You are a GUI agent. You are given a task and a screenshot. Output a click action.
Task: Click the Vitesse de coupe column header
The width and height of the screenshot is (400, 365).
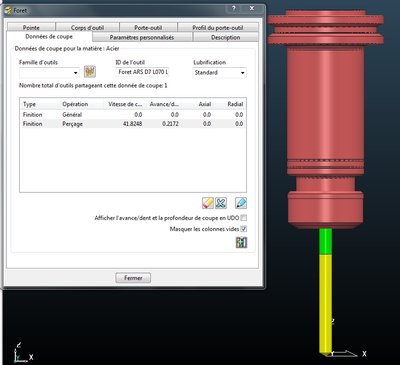coord(125,104)
